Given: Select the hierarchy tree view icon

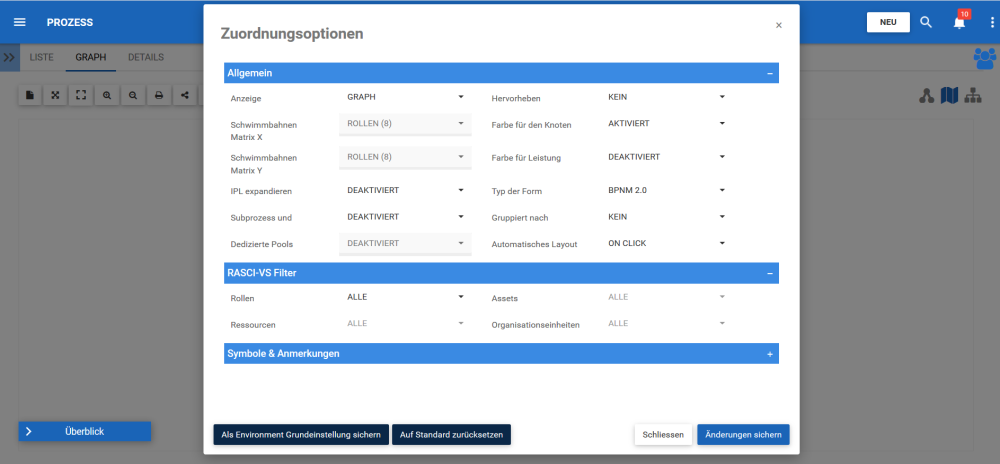Looking at the screenshot, I should click(973, 96).
